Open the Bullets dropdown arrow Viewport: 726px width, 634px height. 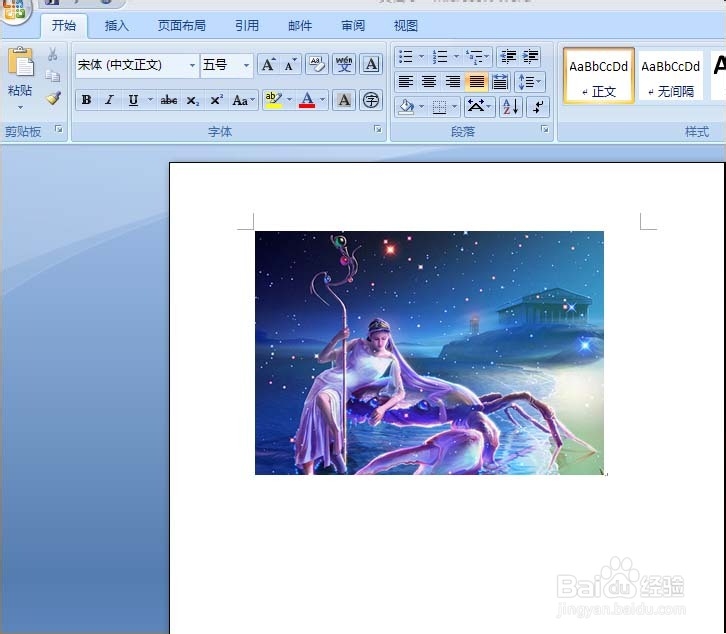(x=421, y=57)
